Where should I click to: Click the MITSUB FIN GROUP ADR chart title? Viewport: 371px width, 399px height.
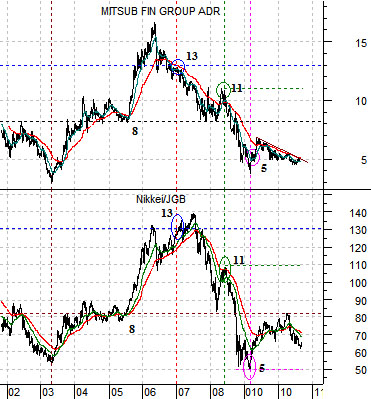[x=160, y=11]
